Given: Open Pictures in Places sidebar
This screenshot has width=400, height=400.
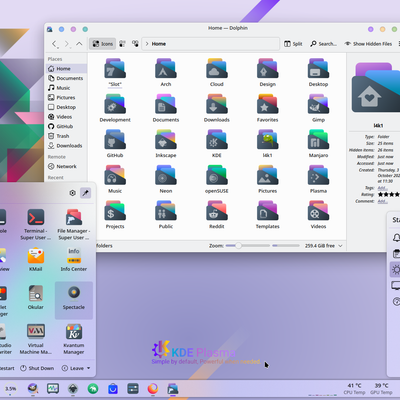Looking at the screenshot, I should pyautogui.click(x=66, y=97).
